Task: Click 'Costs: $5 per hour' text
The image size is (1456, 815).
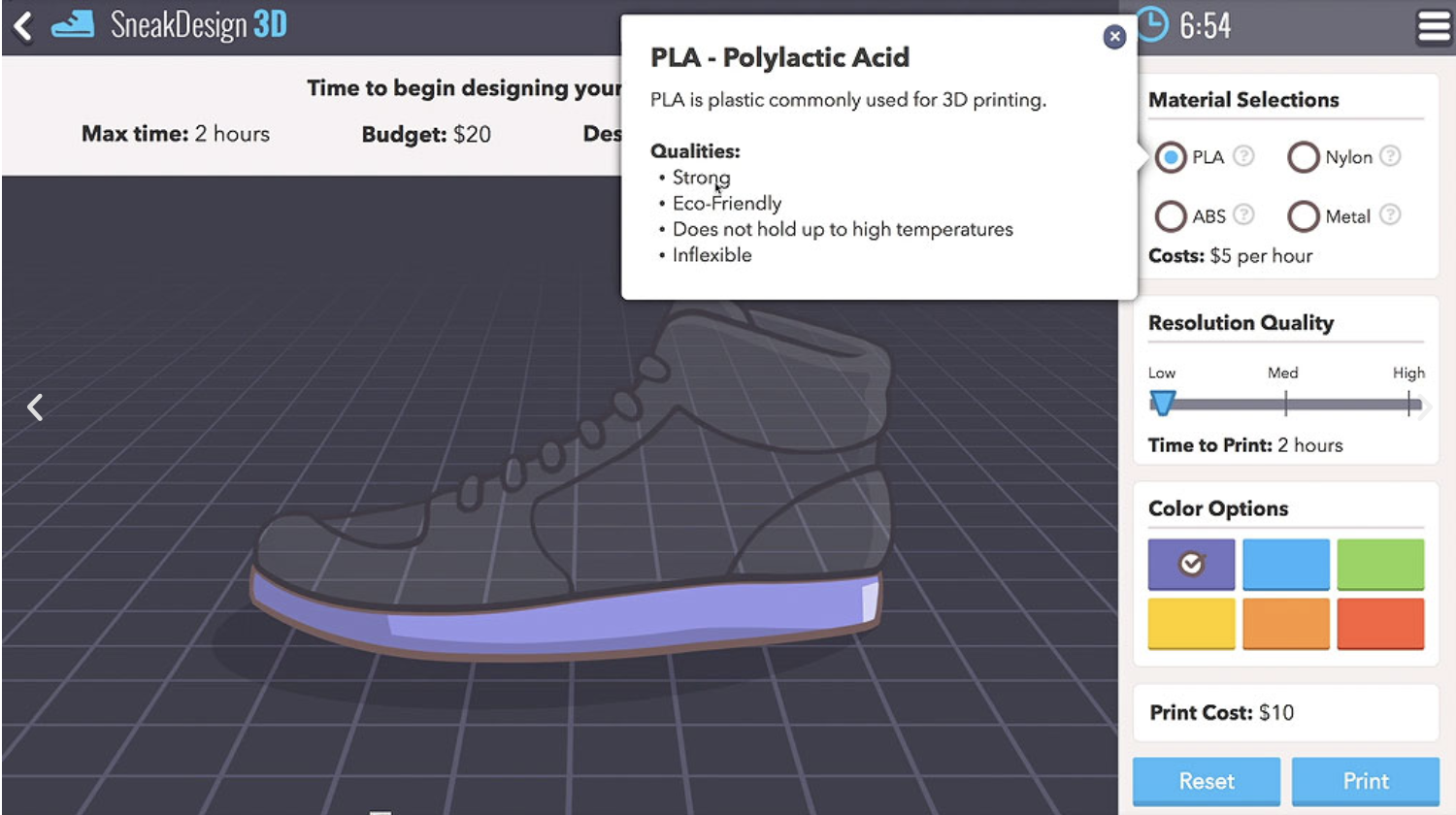Action: (x=1230, y=256)
